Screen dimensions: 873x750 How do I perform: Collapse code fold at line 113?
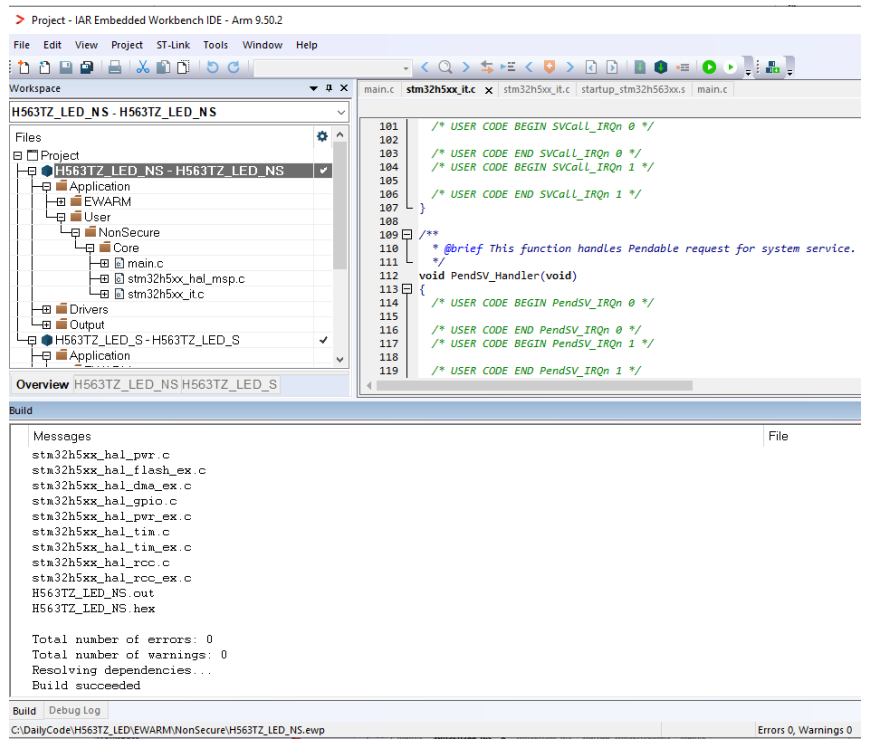click(407, 289)
